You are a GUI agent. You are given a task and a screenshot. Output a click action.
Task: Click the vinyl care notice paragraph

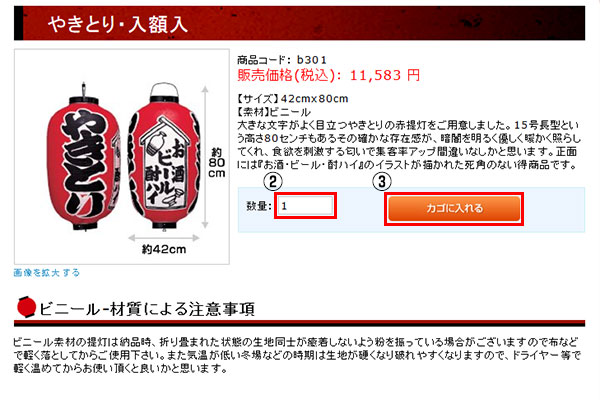click(x=297, y=355)
